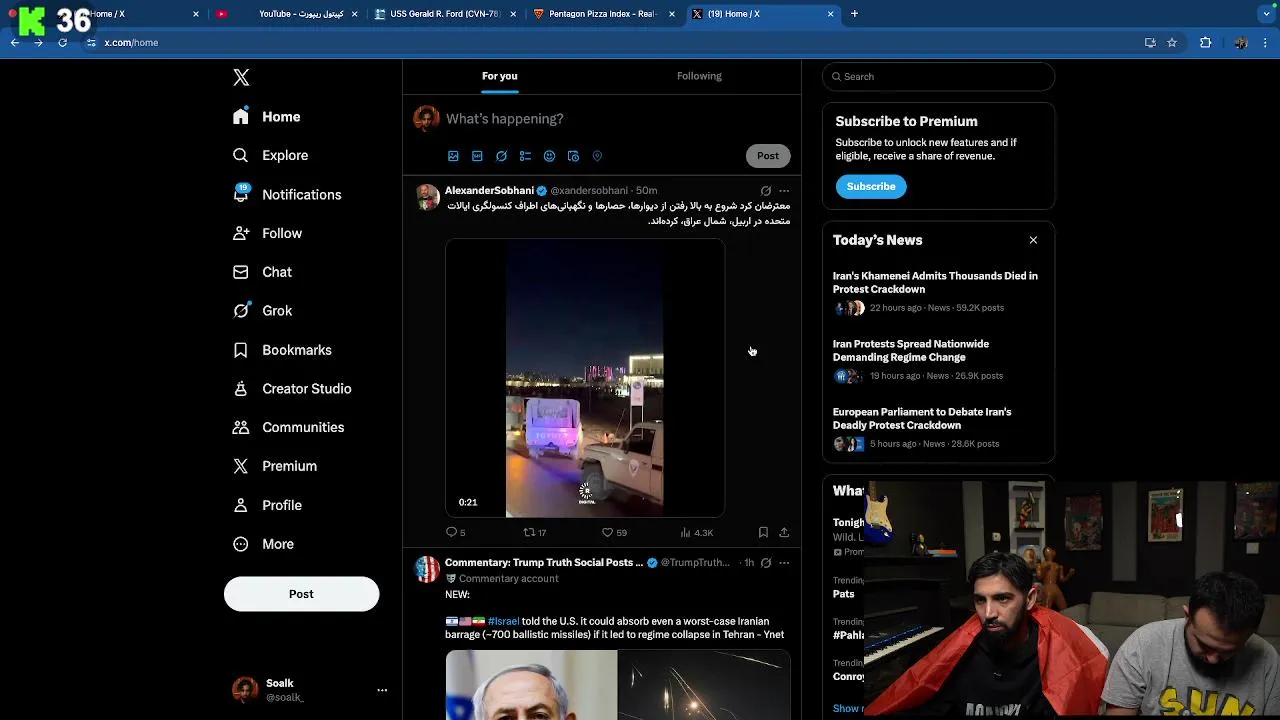
Task: Reply to AlexanderSobhani post
Action: point(455,533)
